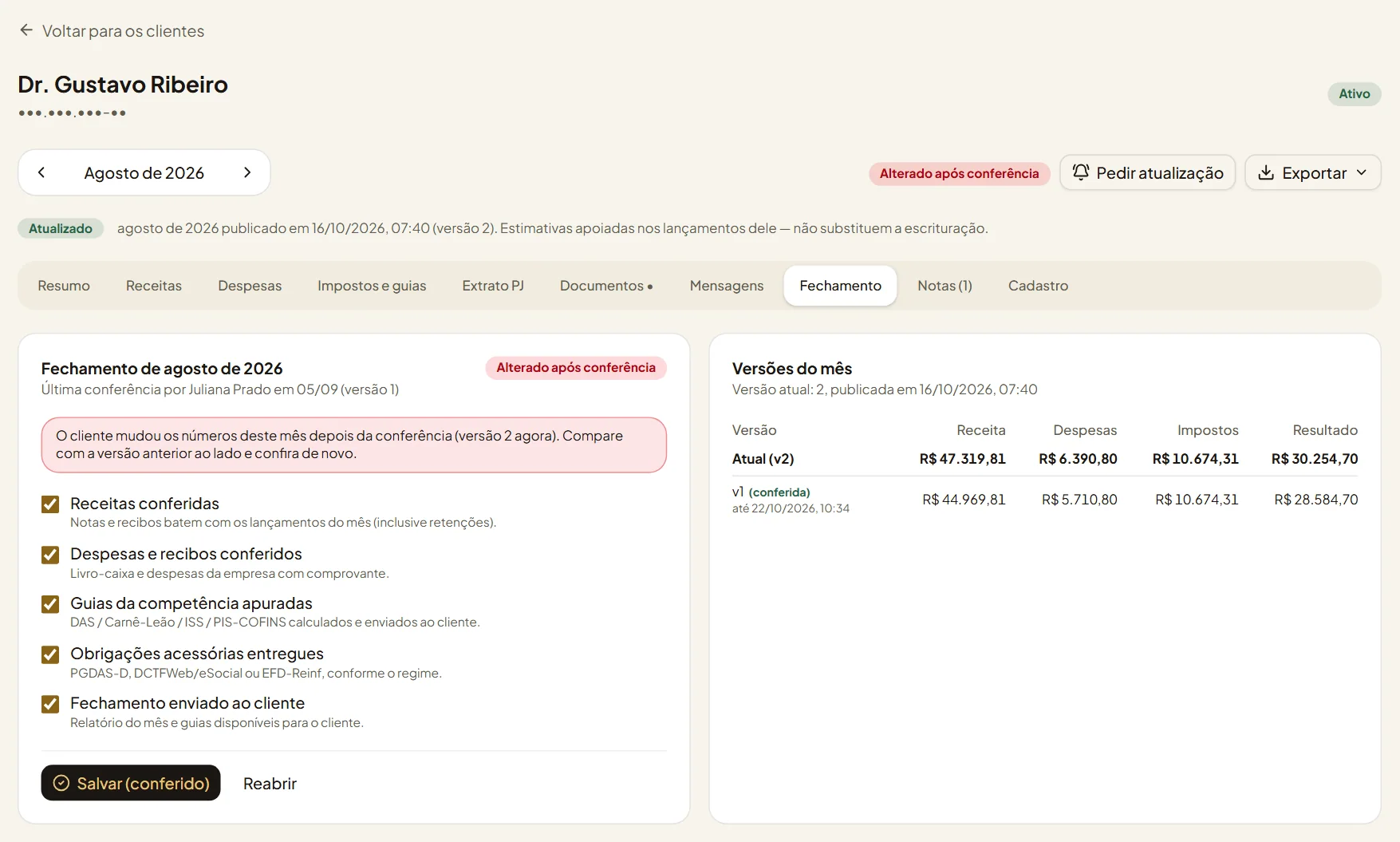Select the Fechamento tab
This screenshot has width=1400, height=842.
[x=841, y=286]
